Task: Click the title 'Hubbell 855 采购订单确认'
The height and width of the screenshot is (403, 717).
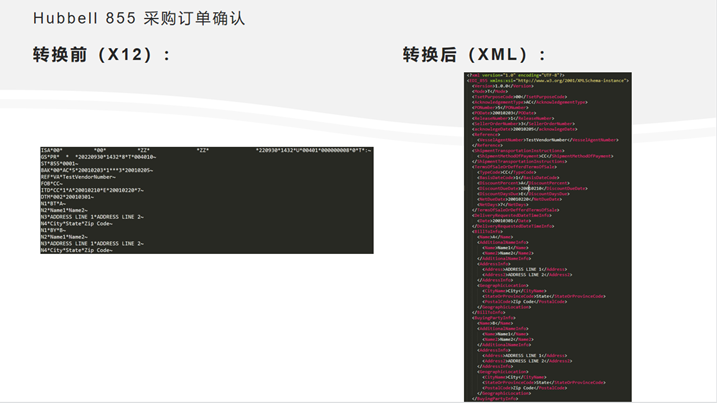Action: (139, 18)
